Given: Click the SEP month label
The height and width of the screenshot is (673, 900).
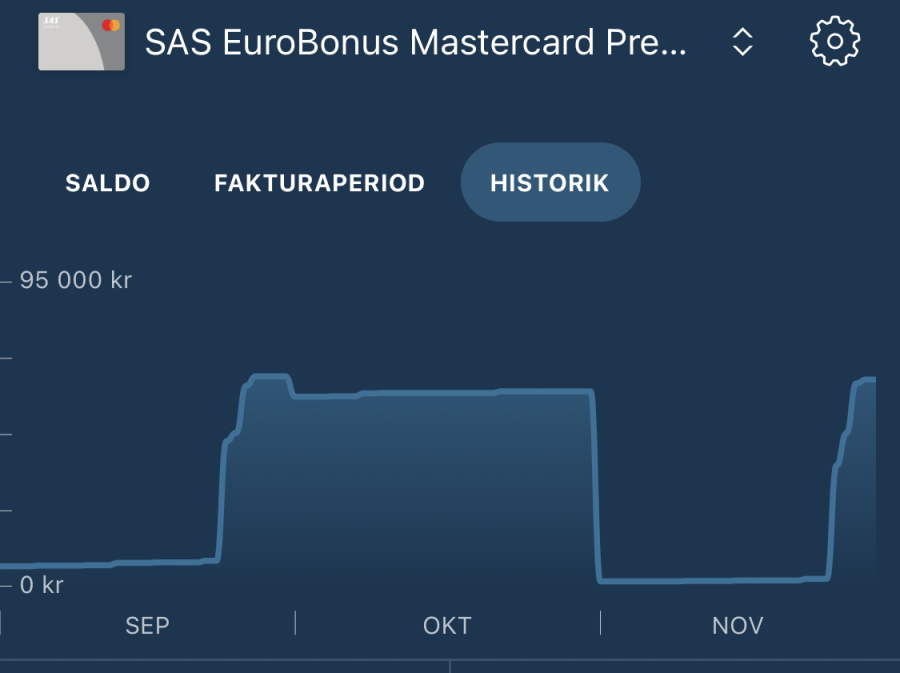Looking at the screenshot, I should (147, 626).
